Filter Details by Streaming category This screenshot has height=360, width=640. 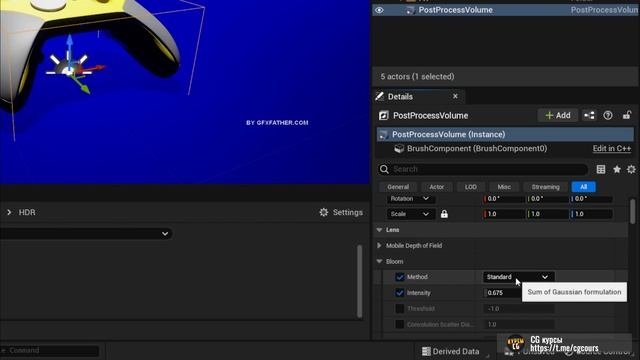545,187
